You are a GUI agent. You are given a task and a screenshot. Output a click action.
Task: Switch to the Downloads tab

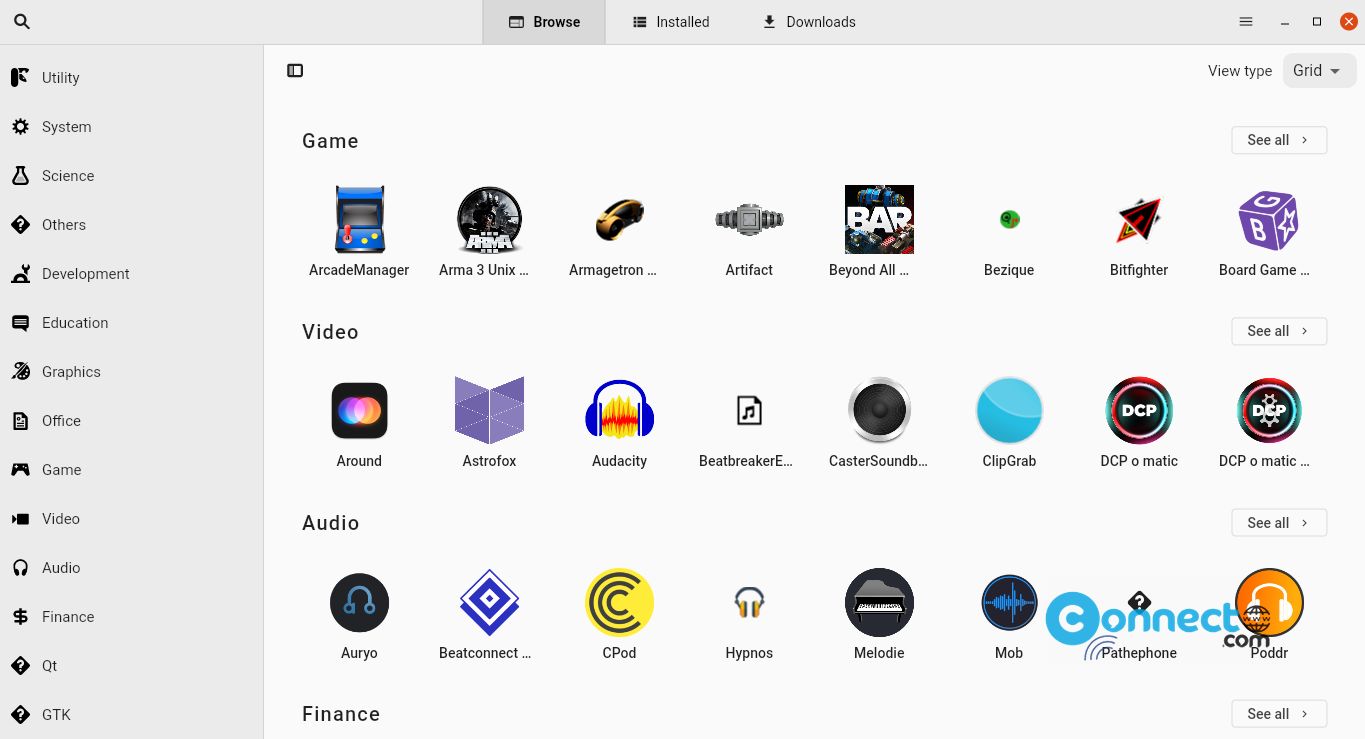click(x=809, y=22)
